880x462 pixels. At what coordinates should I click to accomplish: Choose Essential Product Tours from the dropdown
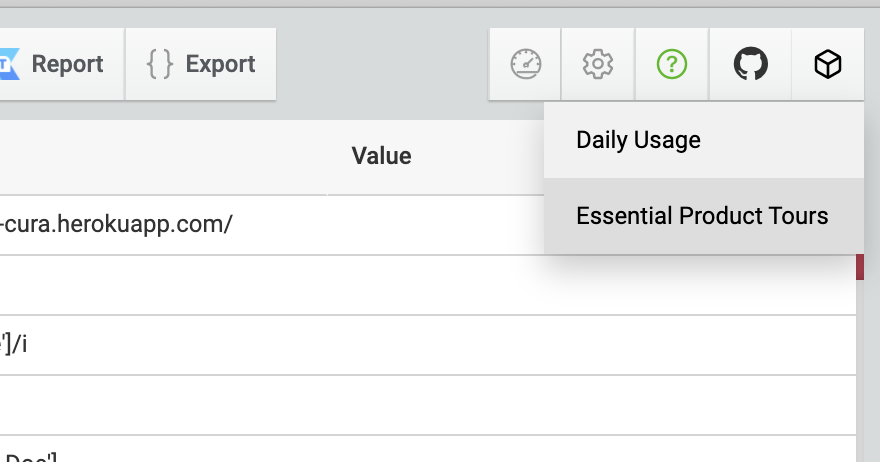704,216
